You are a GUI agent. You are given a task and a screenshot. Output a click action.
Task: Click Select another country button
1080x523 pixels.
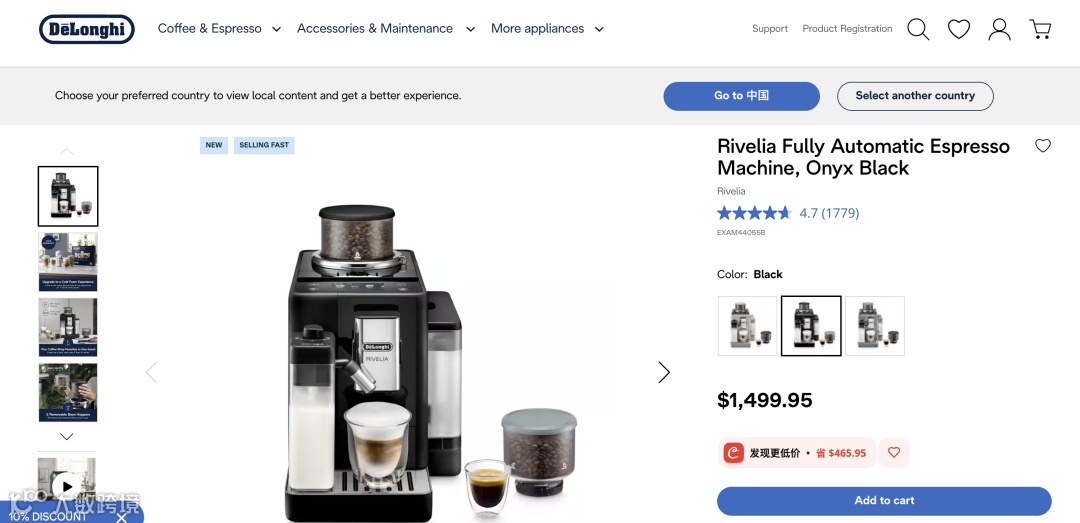click(915, 96)
